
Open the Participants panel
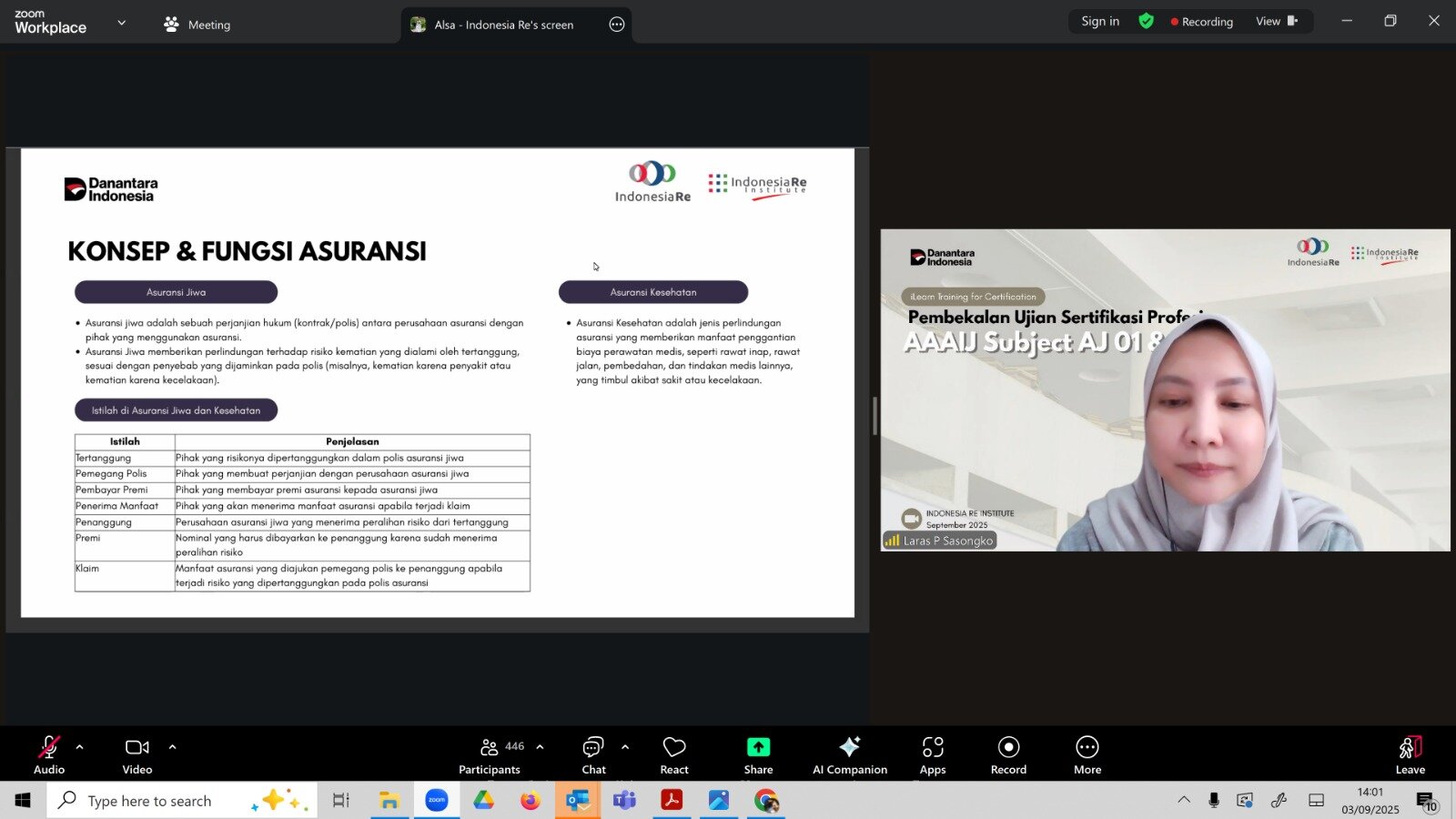pyautogui.click(x=490, y=755)
